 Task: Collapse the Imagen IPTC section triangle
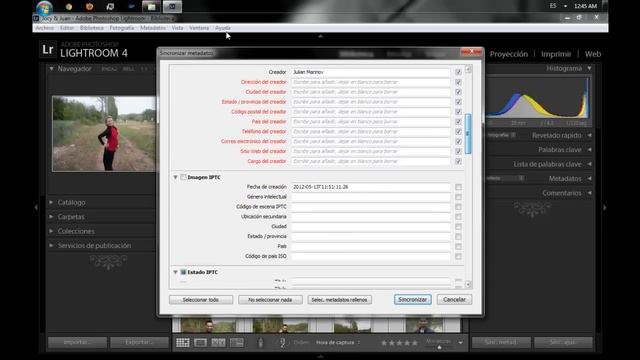(175, 177)
